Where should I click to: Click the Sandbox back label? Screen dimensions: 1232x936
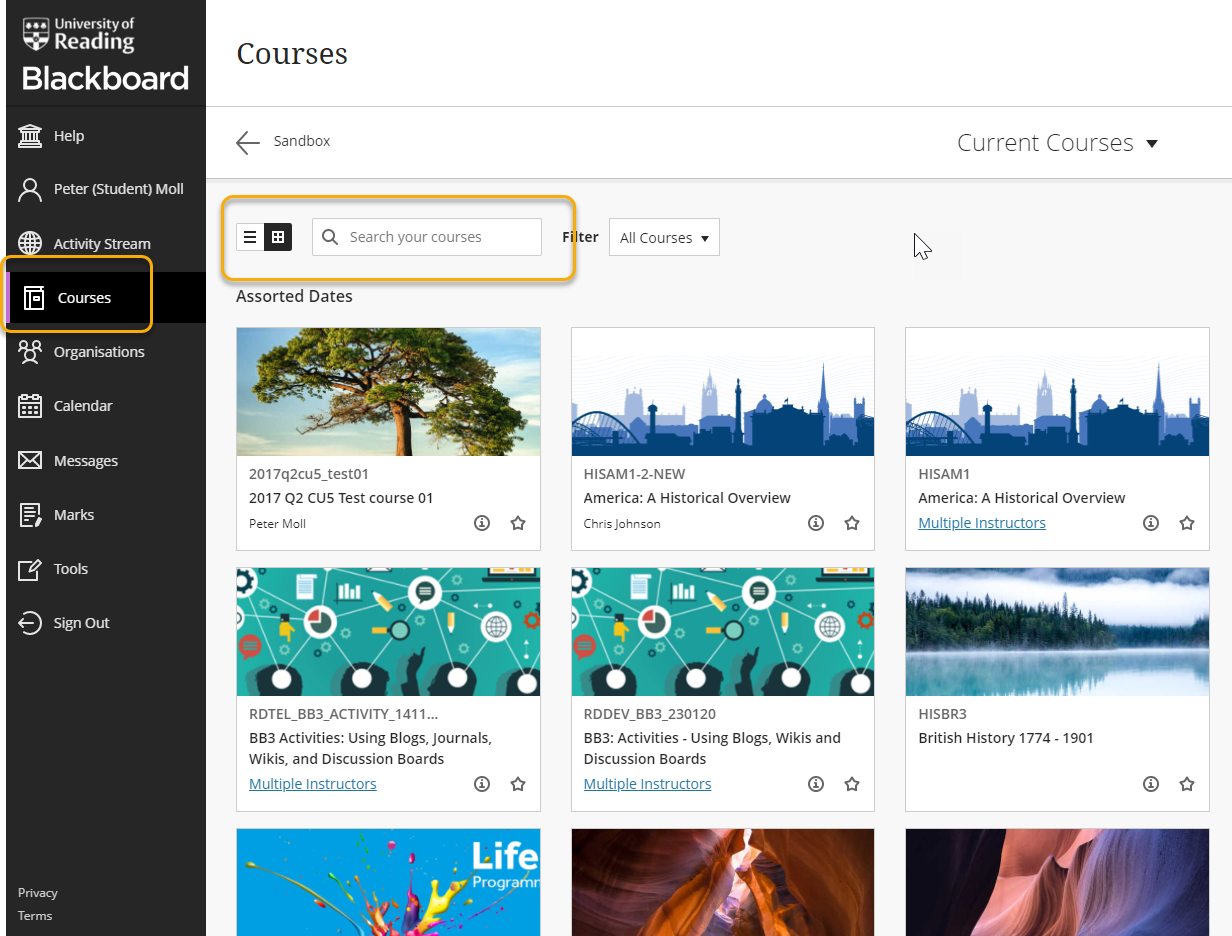tap(302, 141)
